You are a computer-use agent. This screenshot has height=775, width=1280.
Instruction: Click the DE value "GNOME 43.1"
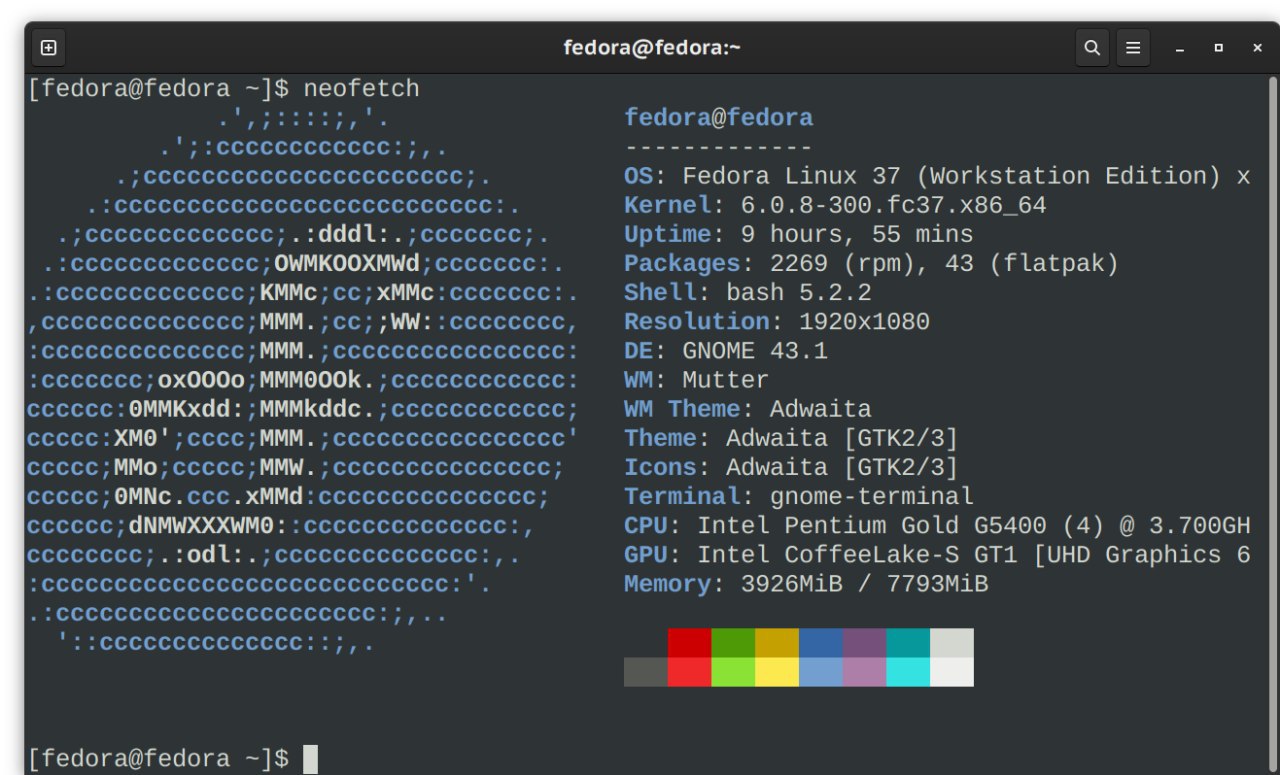pyautogui.click(x=756, y=352)
